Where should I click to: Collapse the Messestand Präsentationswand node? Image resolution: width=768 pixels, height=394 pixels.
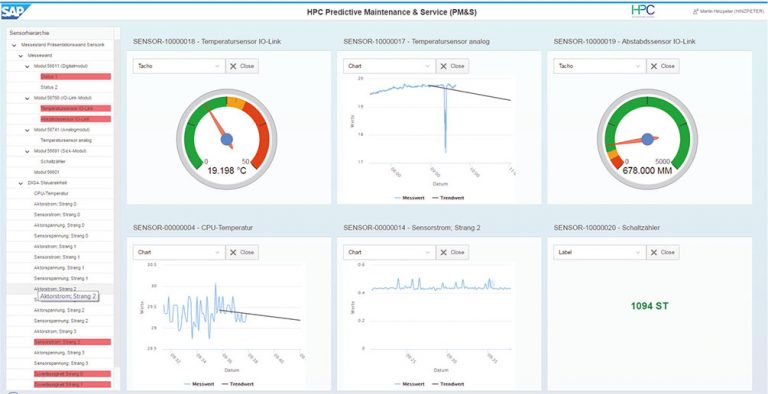click(14, 45)
